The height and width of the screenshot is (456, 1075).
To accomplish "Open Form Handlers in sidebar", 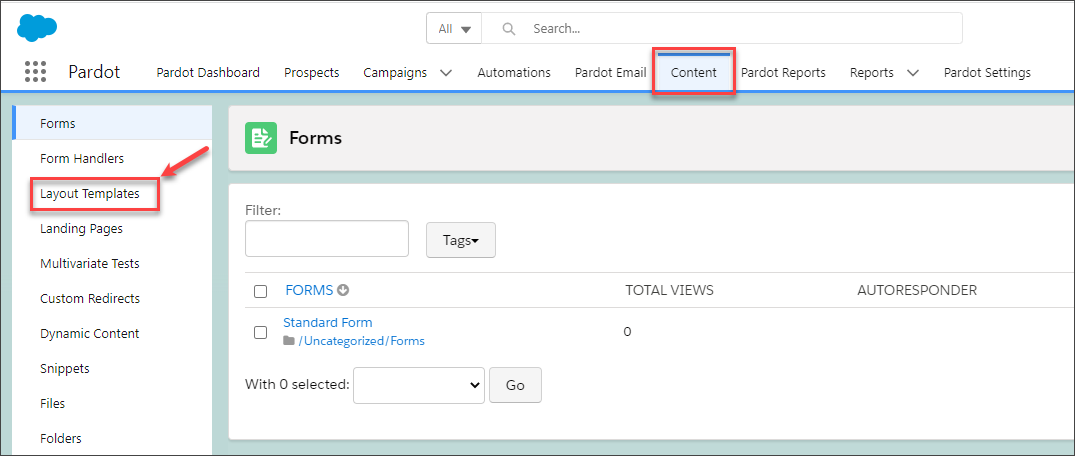I will point(82,158).
